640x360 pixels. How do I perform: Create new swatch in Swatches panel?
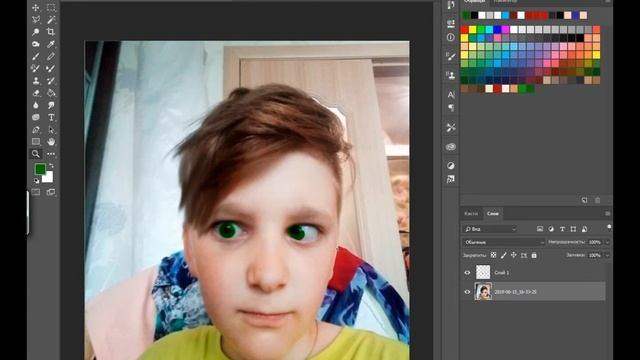pyautogui.click(x=584, y=200)
